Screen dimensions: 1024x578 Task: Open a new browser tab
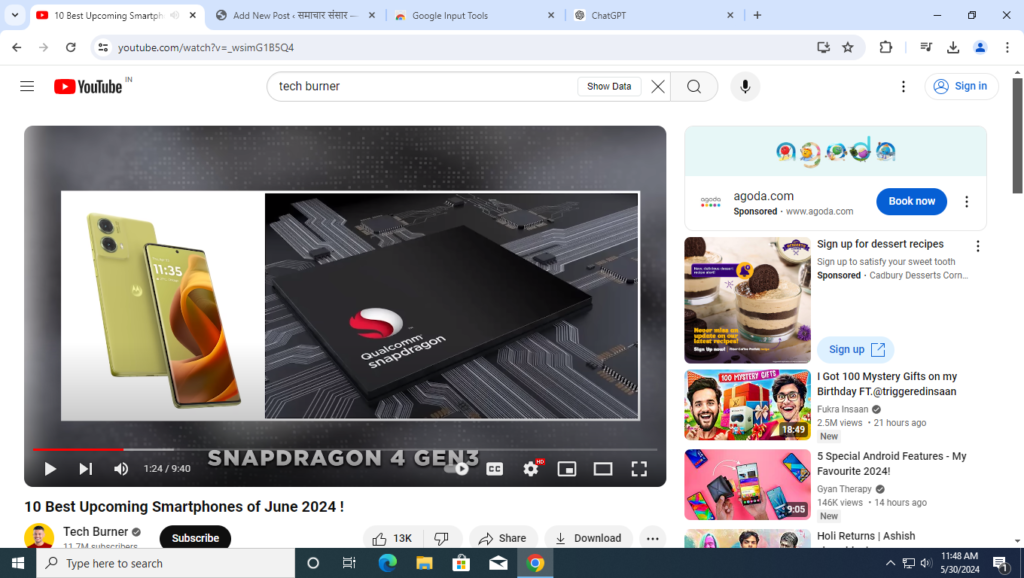pos(757,15)
